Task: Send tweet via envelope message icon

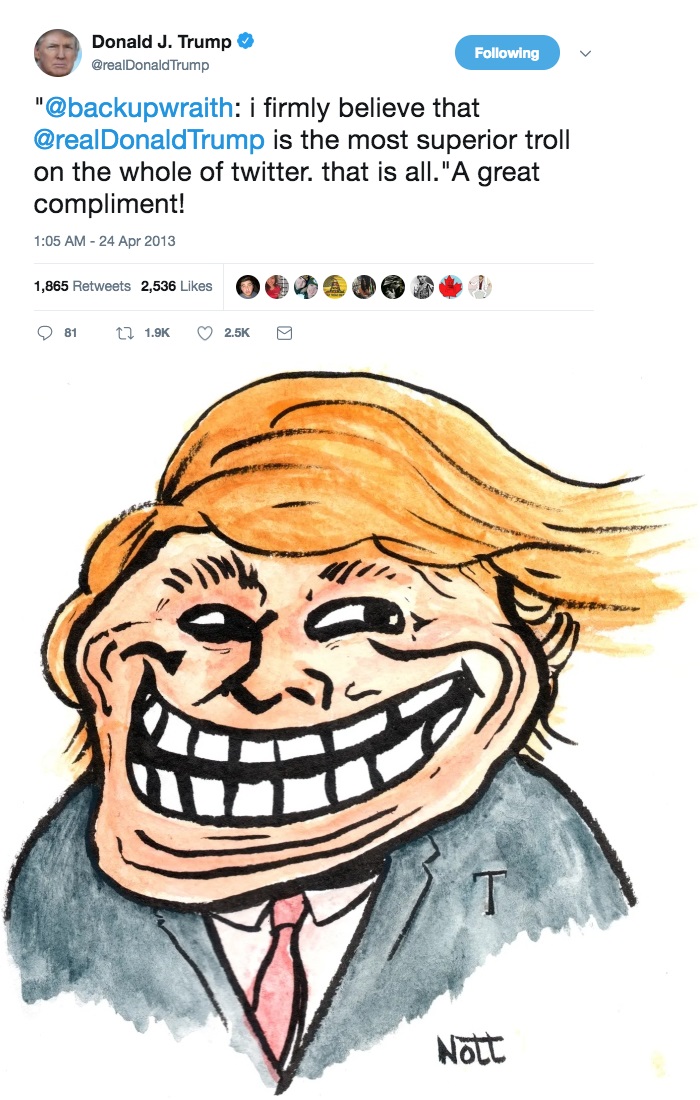Action: pyautogui.click(x=284, y=333)
